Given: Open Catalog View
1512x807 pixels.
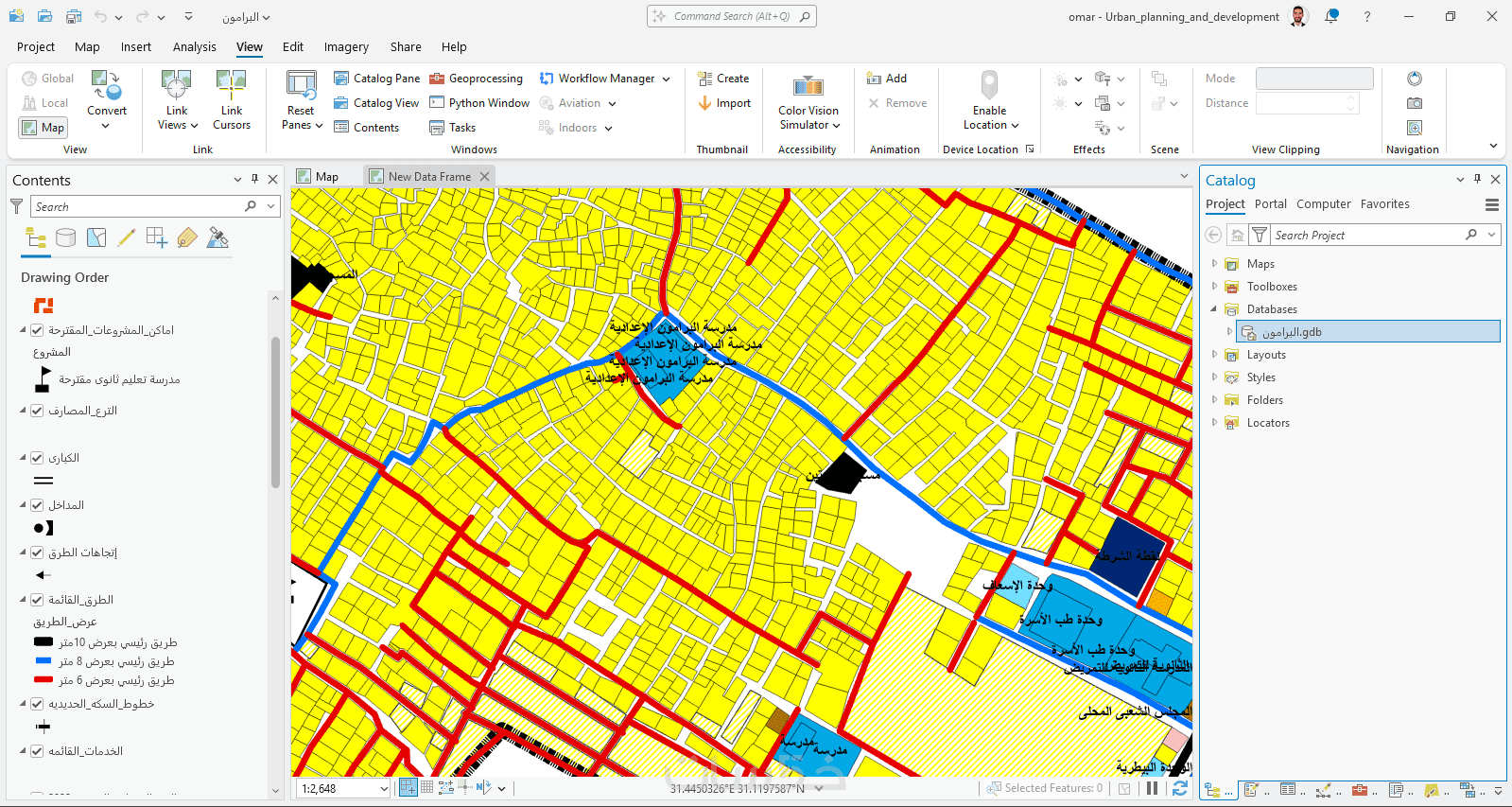Looking at the screenshot, I should pyautogui.click(x=376, y=103).
